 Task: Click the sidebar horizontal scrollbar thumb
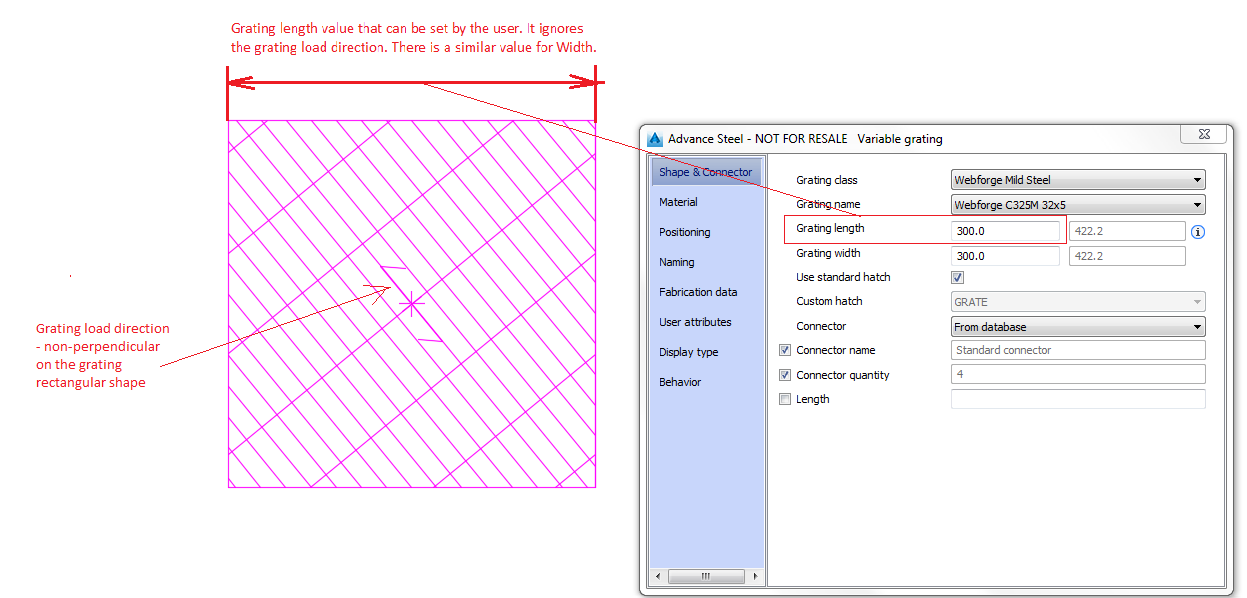tap(705, 577)
